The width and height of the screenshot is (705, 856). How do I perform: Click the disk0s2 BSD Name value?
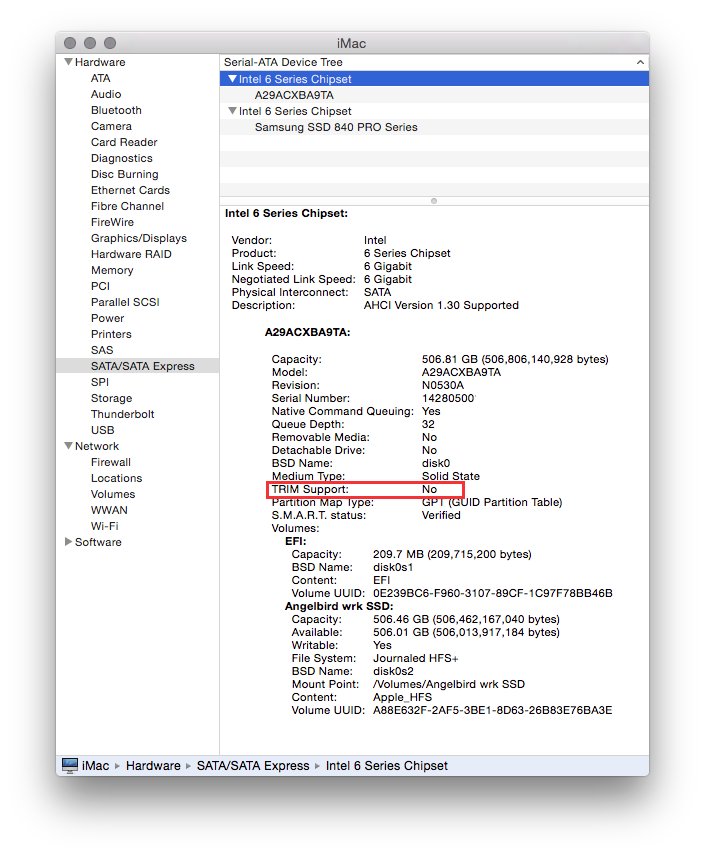point(393,671)
